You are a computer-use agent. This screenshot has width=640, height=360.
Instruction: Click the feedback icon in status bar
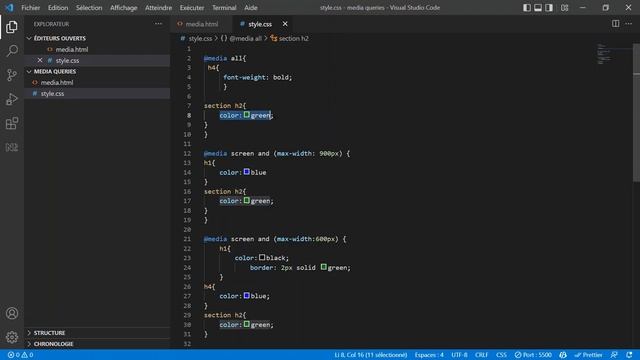614,355
